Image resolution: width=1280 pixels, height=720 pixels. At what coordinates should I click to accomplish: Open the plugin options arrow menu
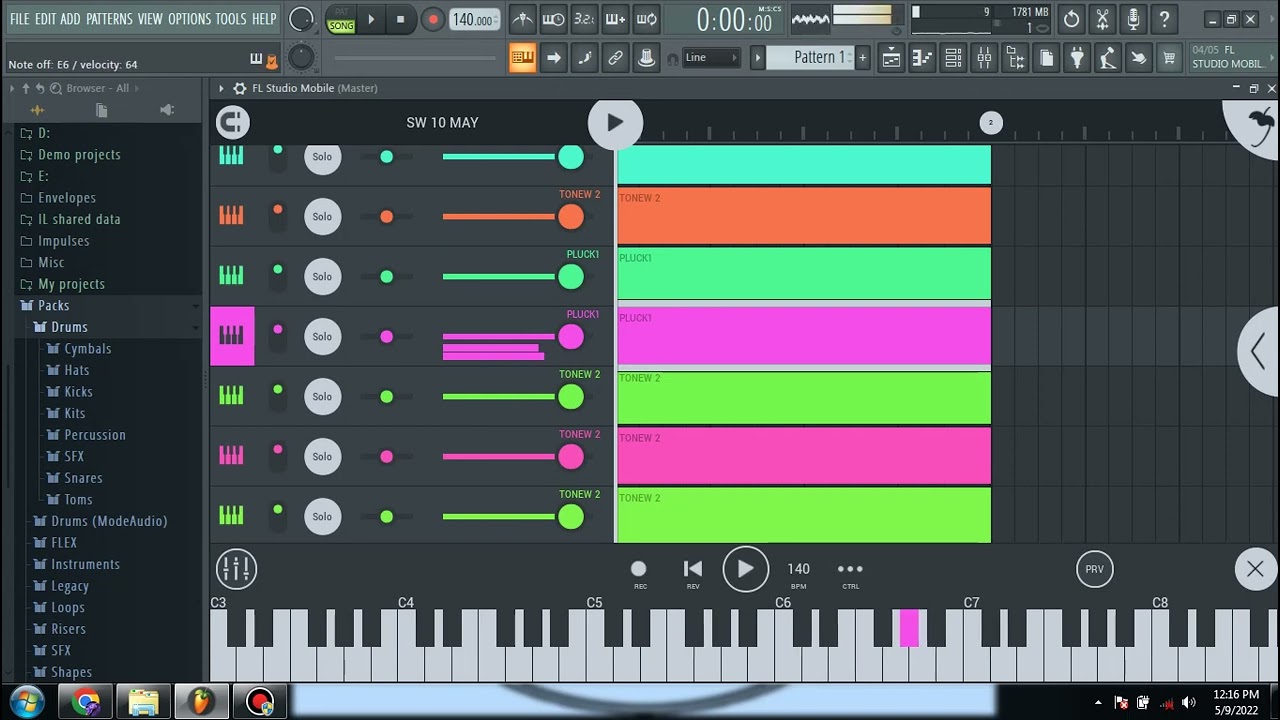[x=222, y=88]
